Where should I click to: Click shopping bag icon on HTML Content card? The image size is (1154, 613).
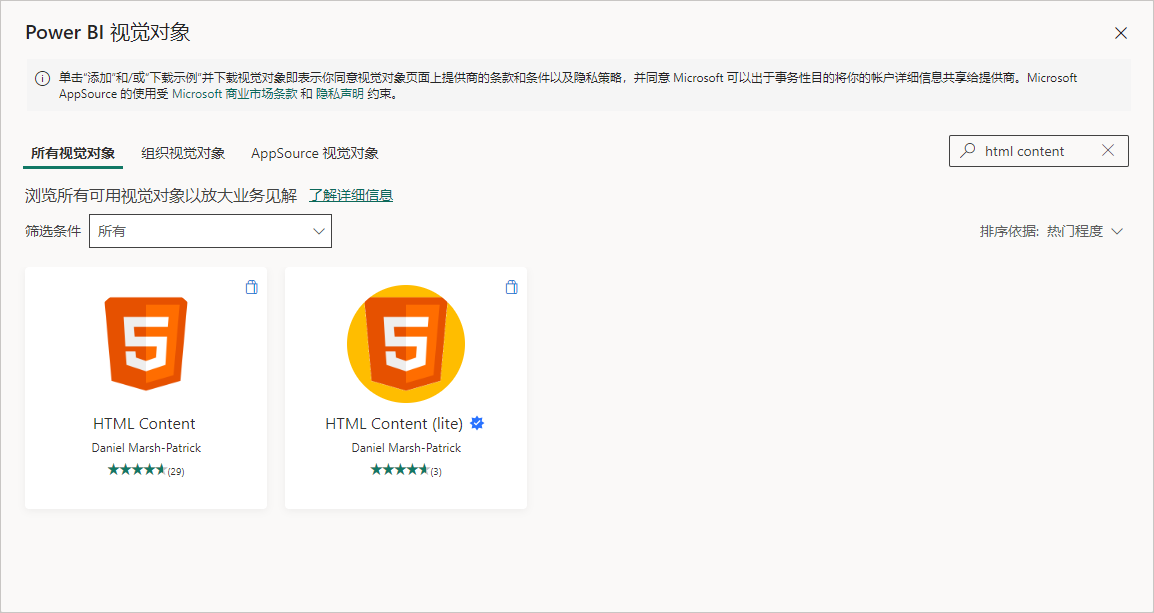pyautogui.click(x=252, y=287)
